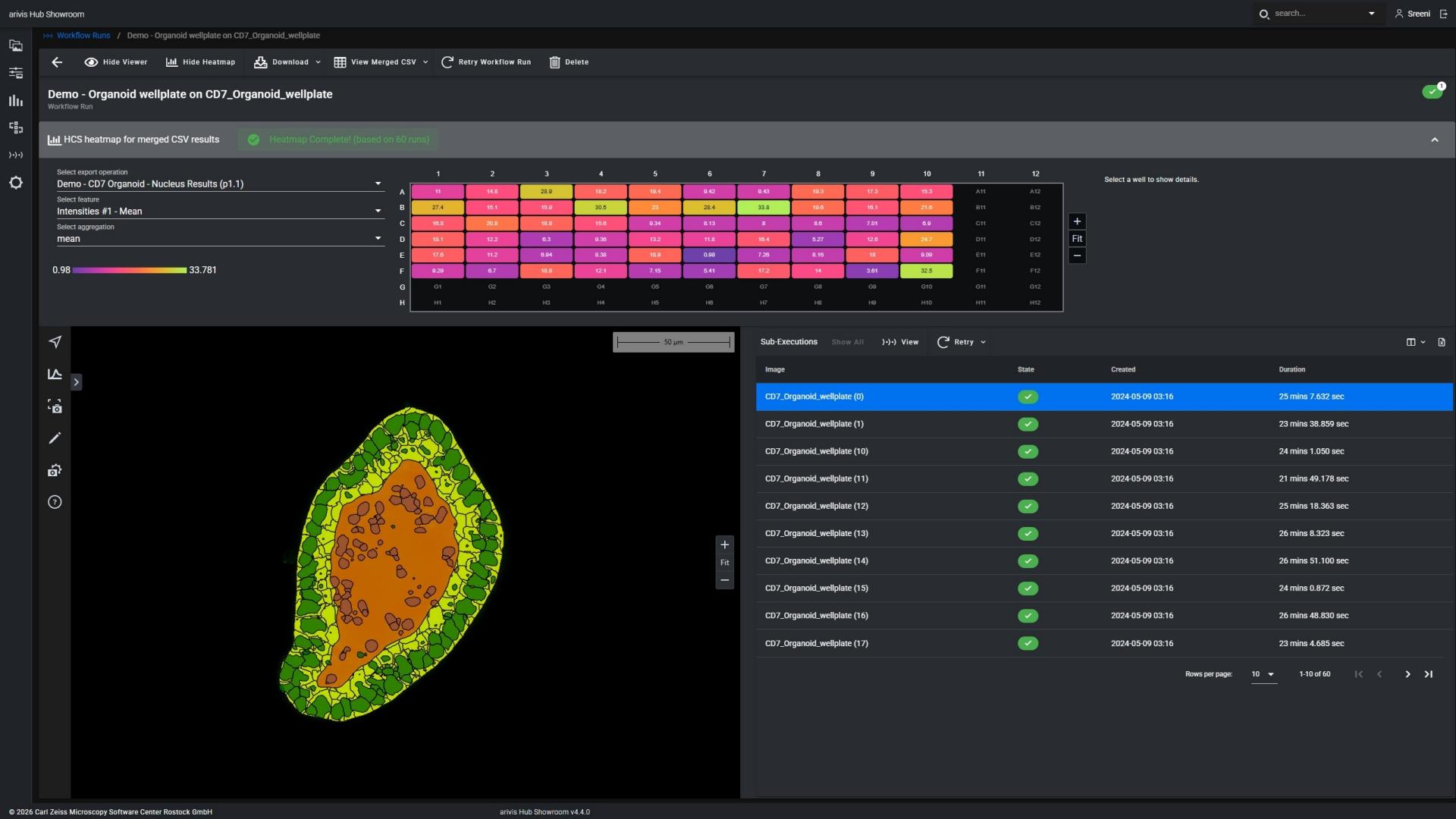Zoom in the heatmap plate
Screen dimensions: 1456x819
point(1077,221)
